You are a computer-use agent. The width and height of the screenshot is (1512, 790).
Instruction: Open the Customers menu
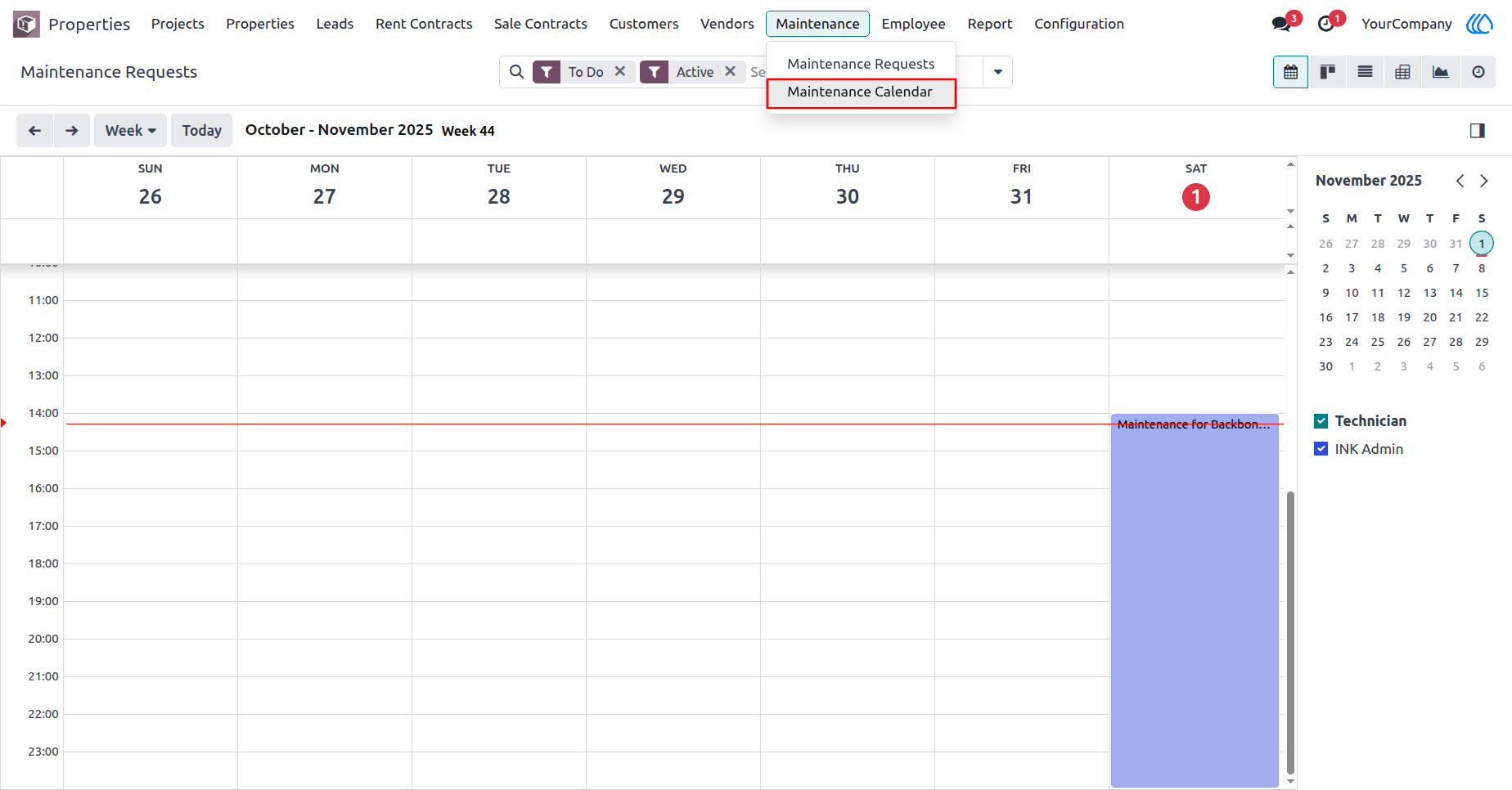point(644,24)
